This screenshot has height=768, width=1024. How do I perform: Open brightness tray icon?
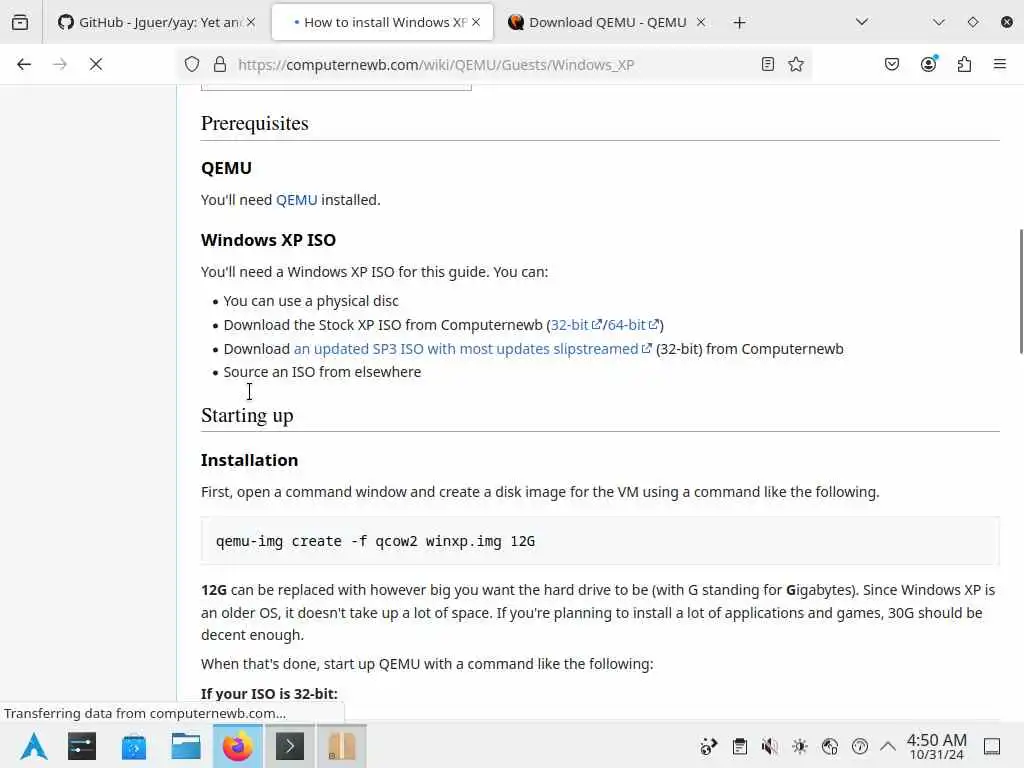pyautogui.click(x=799, y=746)
